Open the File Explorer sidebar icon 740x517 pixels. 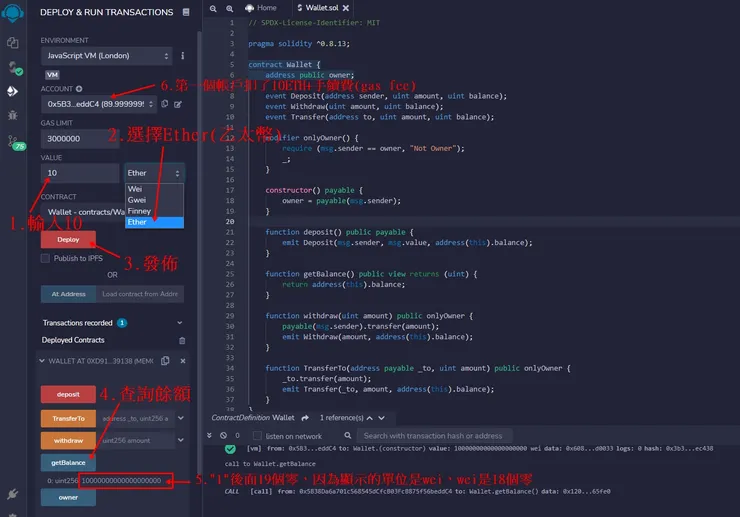tap(13, 43)
